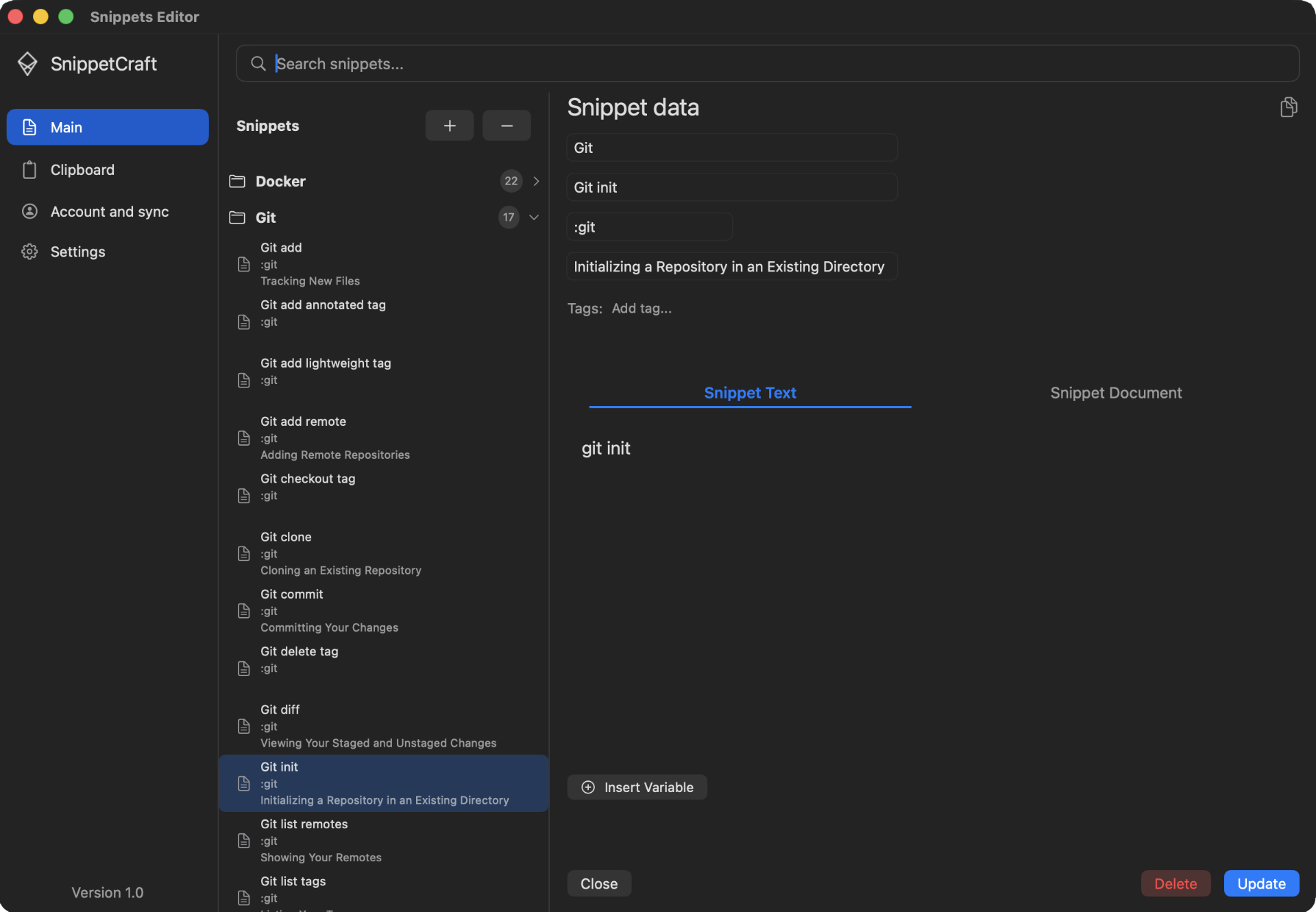Click the file icon beside Git commit
Screen dimensions: 1316x912
coord(243,610)
